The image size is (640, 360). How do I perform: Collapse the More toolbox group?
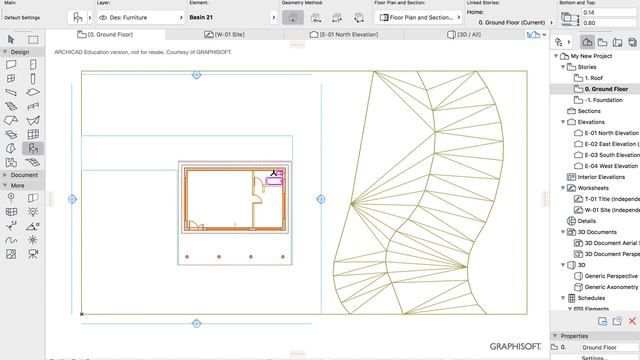point(5,185)
